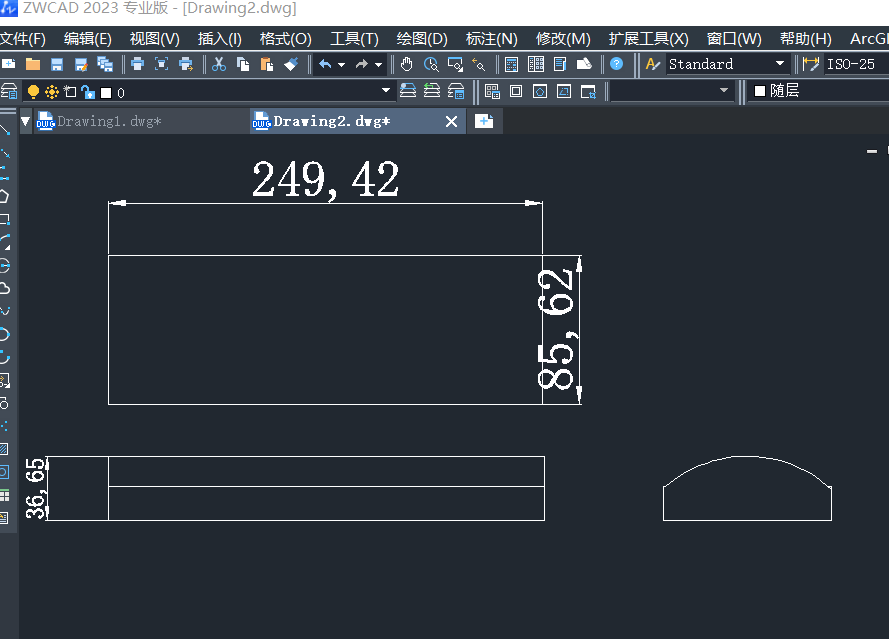Screen dimensions: 889x639
Task: Click the Save All drawings icon
Action: pyautogui.click(x=105, y=64)
